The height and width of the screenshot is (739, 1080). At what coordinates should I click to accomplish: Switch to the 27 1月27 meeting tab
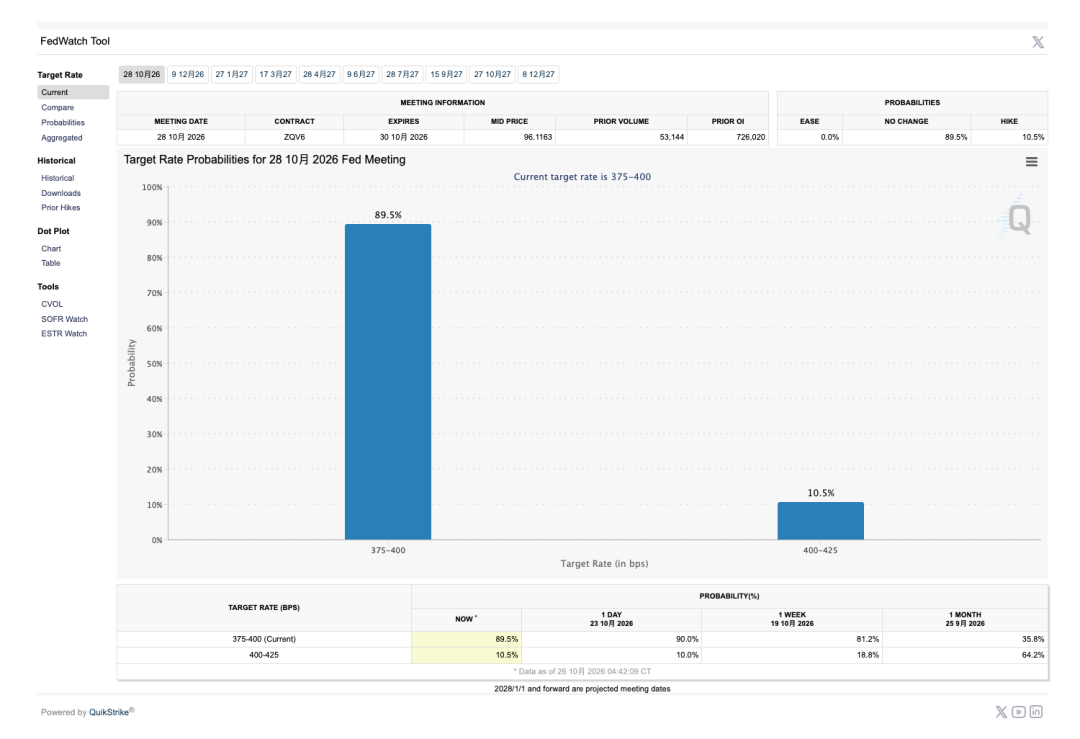(x=231, y=74)
